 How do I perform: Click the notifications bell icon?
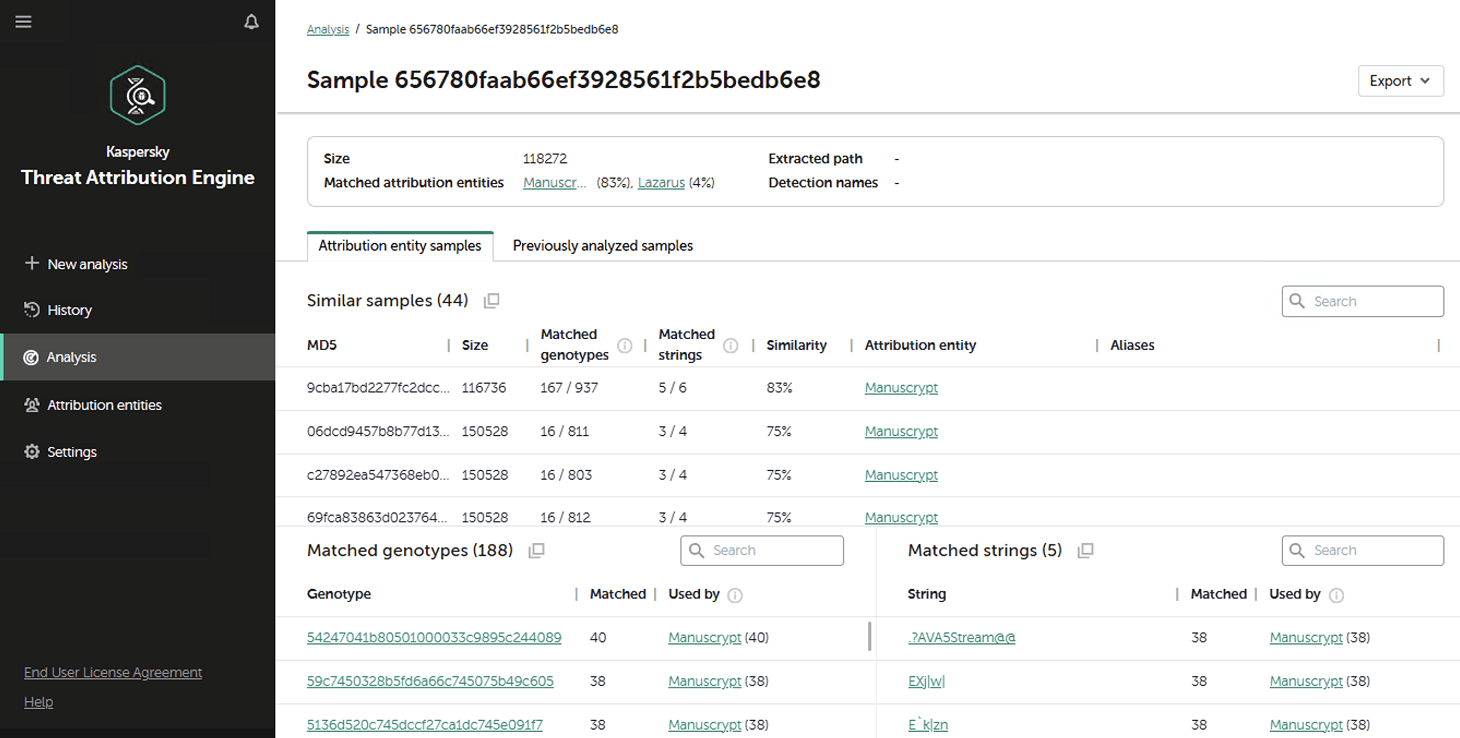tap(251, 22)
